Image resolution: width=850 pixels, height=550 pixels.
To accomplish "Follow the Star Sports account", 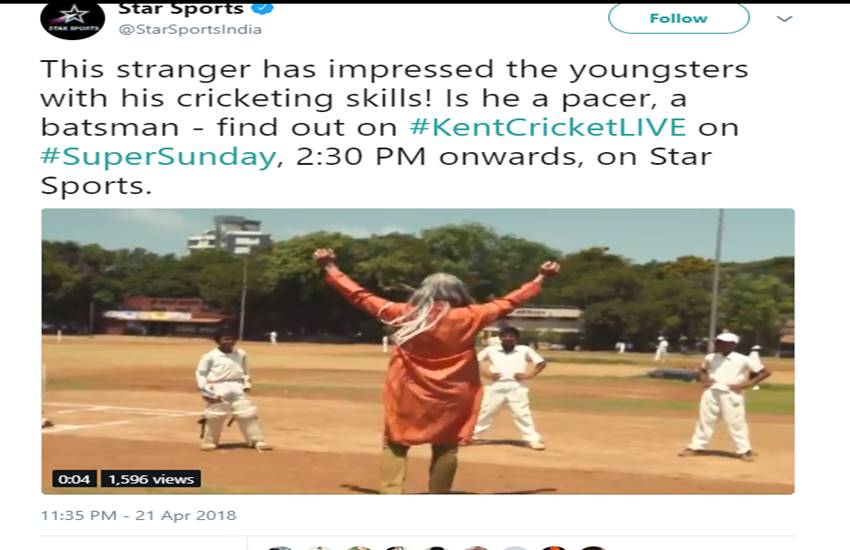I will pyautogui.click(x=679, y=18).
